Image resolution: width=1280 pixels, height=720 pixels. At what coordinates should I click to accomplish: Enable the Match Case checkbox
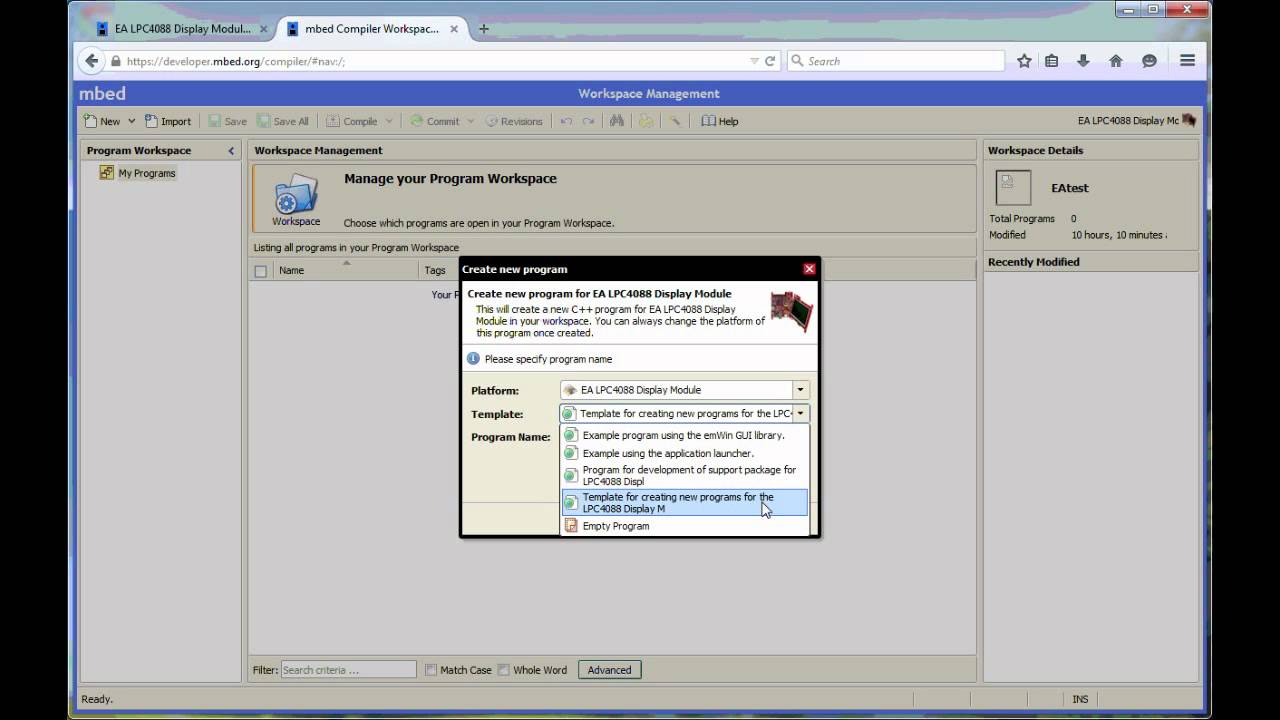pyautogui.click(x=431, y=670)
